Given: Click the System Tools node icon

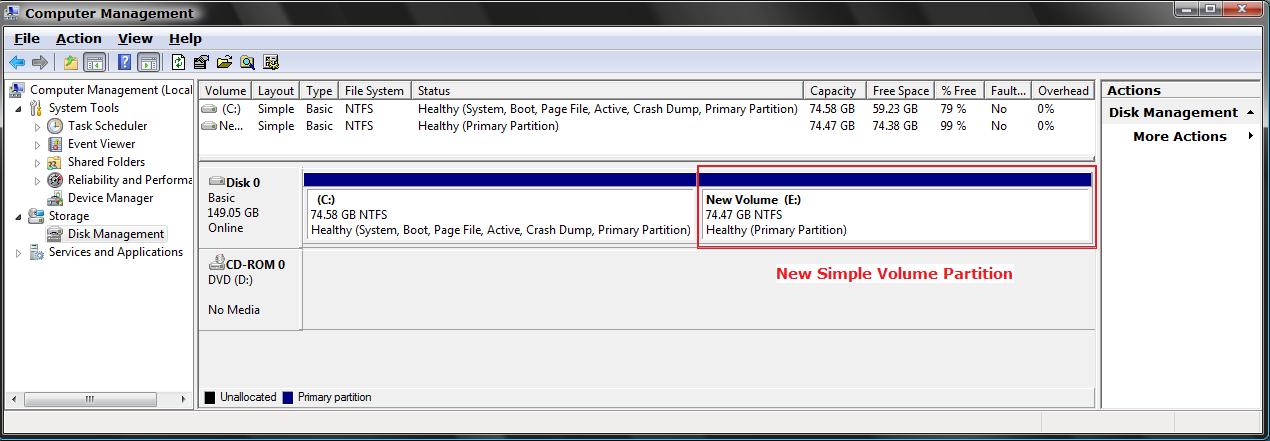Looking at the screenshot, I should pos(37,108).
